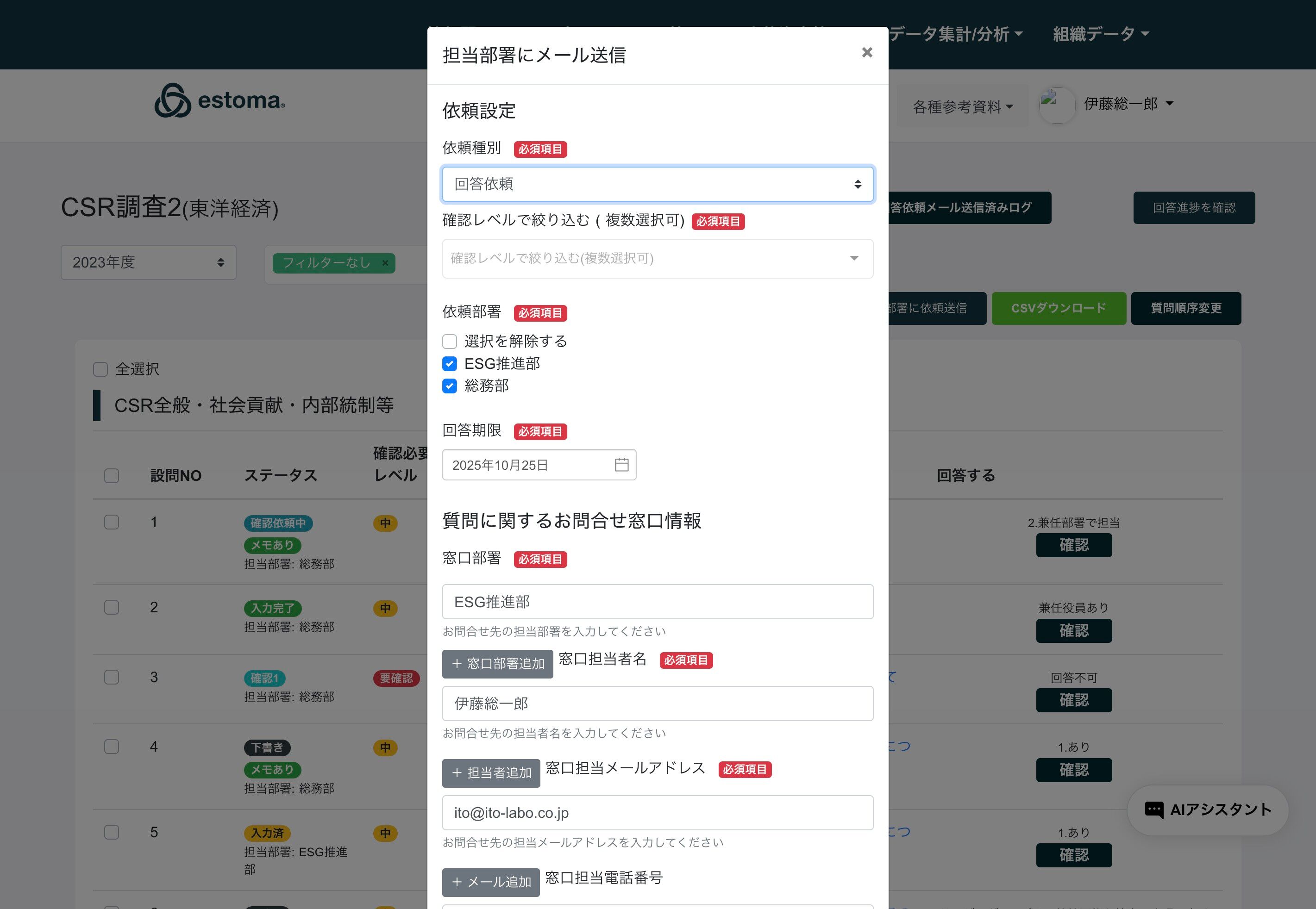Click the + 担当者追加 button
Screen dimensions: 1316x909
[x=491, y=773]
